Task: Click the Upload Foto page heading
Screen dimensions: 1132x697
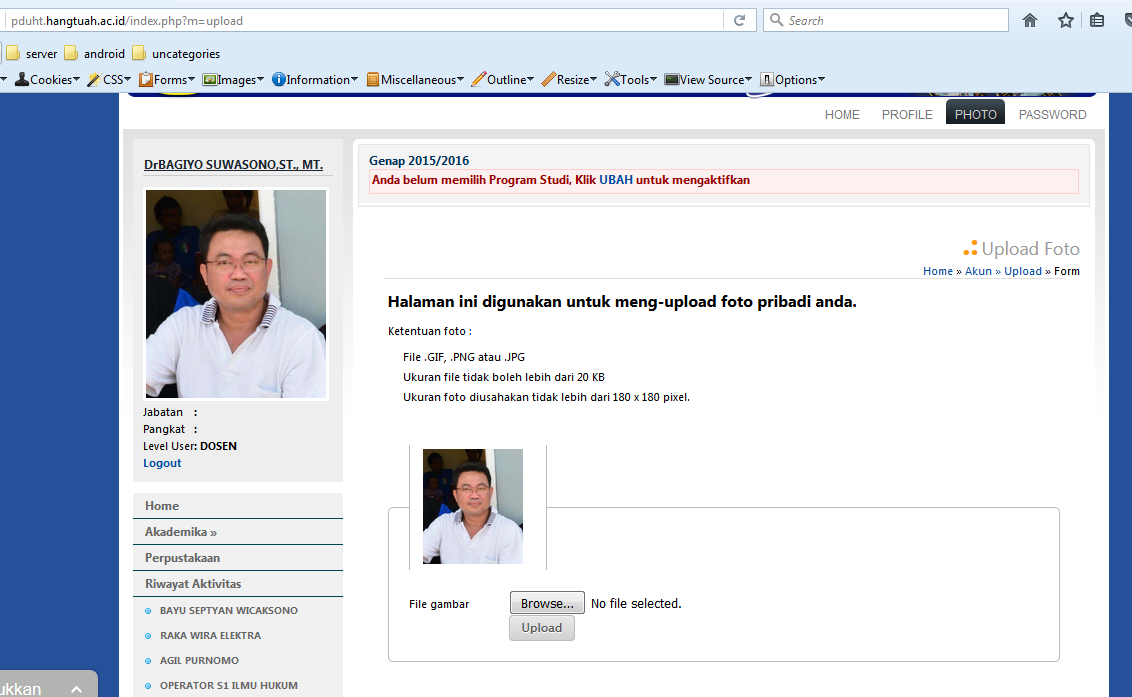Action: [1030, 248]
